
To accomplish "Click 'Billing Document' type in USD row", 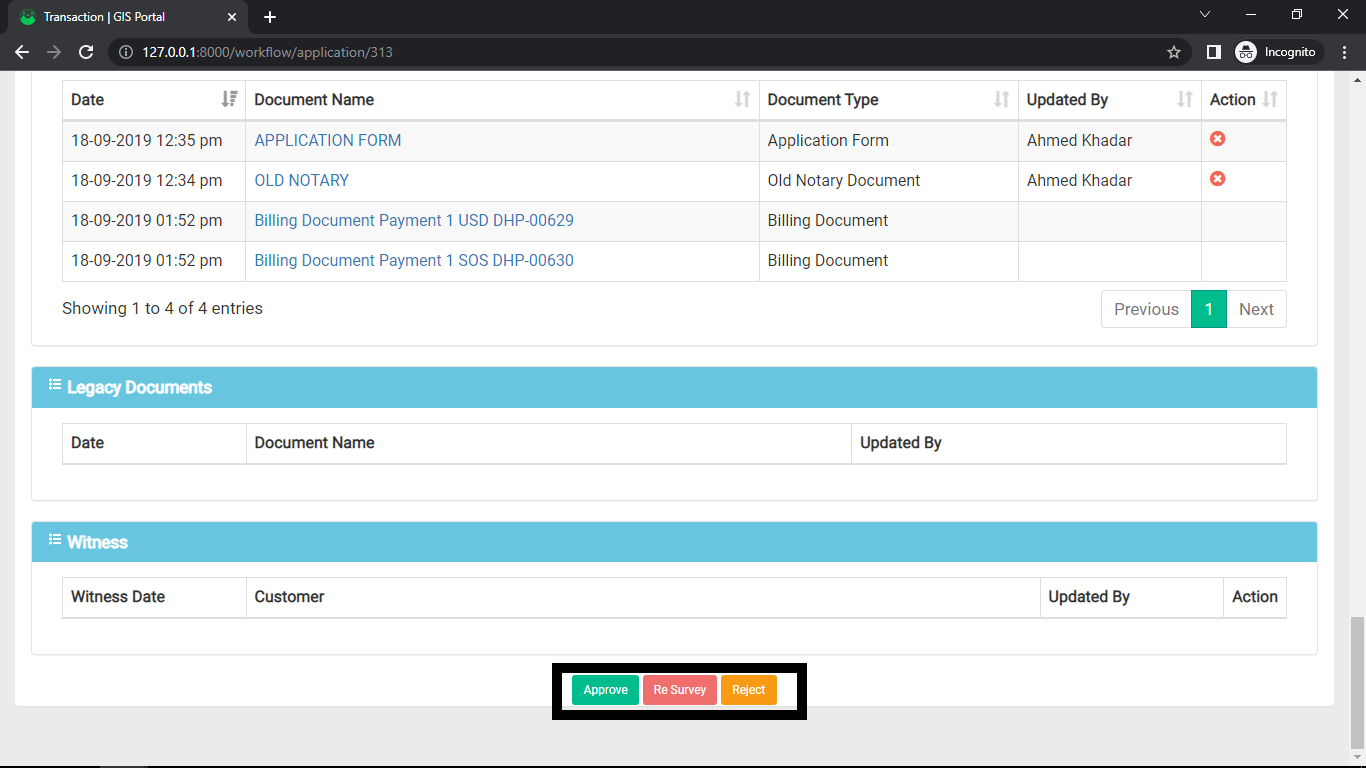I will (828, 220).
